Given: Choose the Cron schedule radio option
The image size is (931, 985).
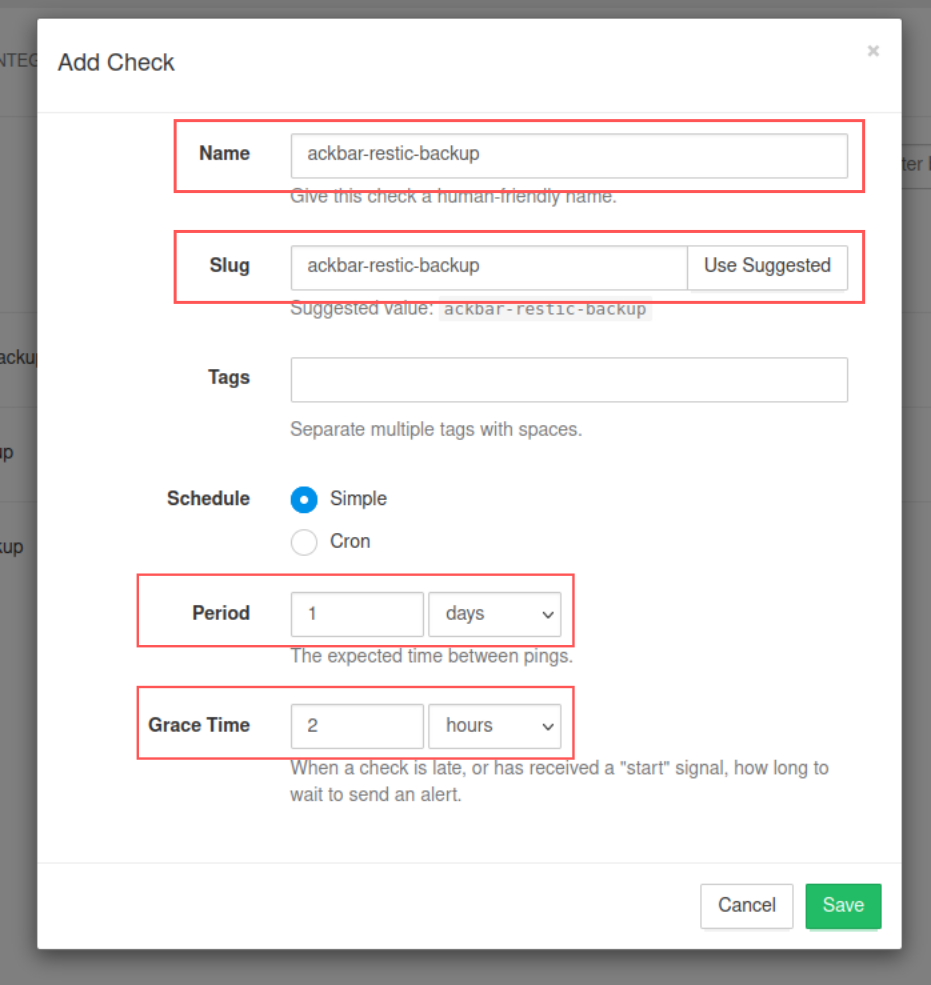Looking at the screenshot, I should click(304, 542).
